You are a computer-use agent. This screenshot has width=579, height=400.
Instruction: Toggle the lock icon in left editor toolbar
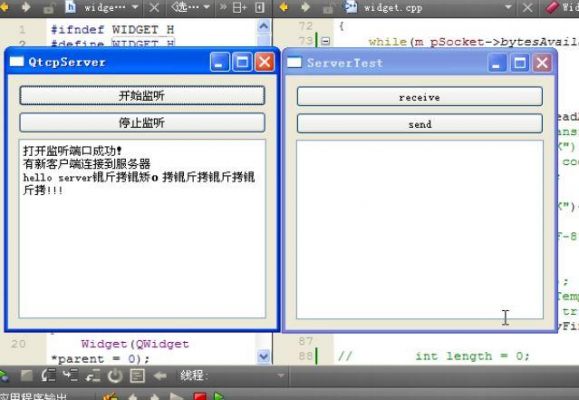[48, 7]
